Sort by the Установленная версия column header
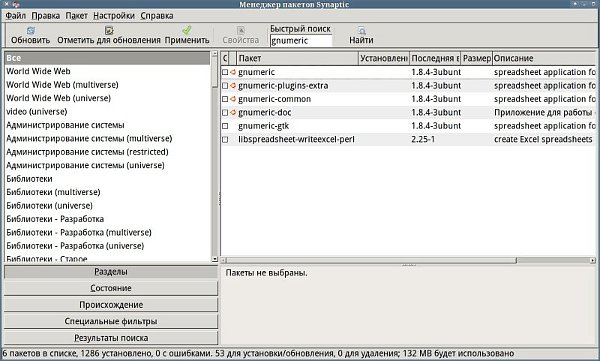Screen dimensions: 600x361 pos(384,58)
